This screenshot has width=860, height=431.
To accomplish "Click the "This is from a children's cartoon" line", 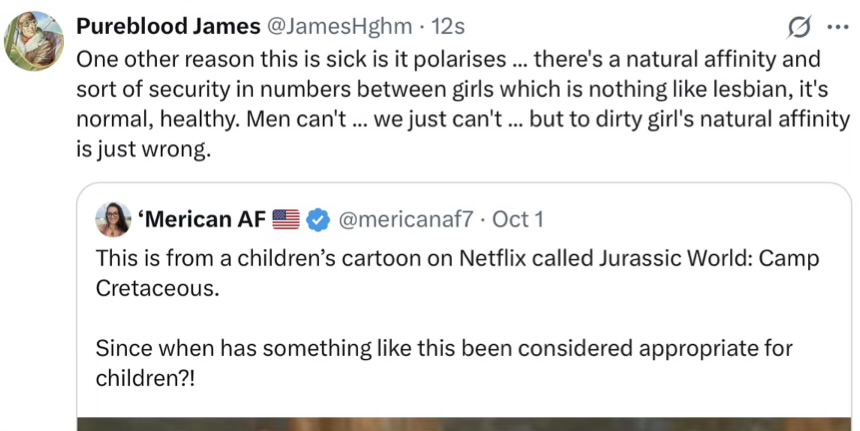I will click(x=457, y=258).
